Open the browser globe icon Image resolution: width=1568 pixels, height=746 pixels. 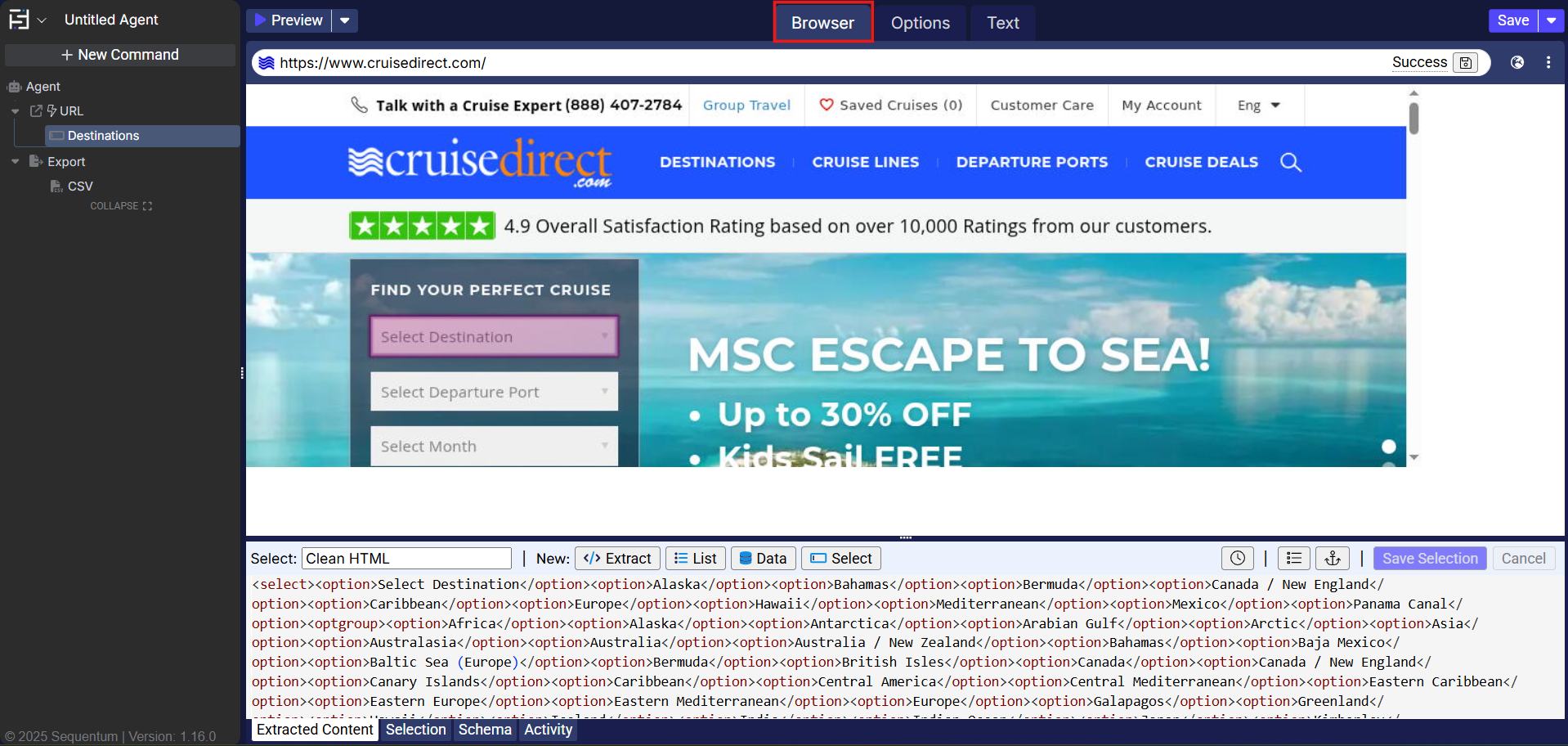1517,62
